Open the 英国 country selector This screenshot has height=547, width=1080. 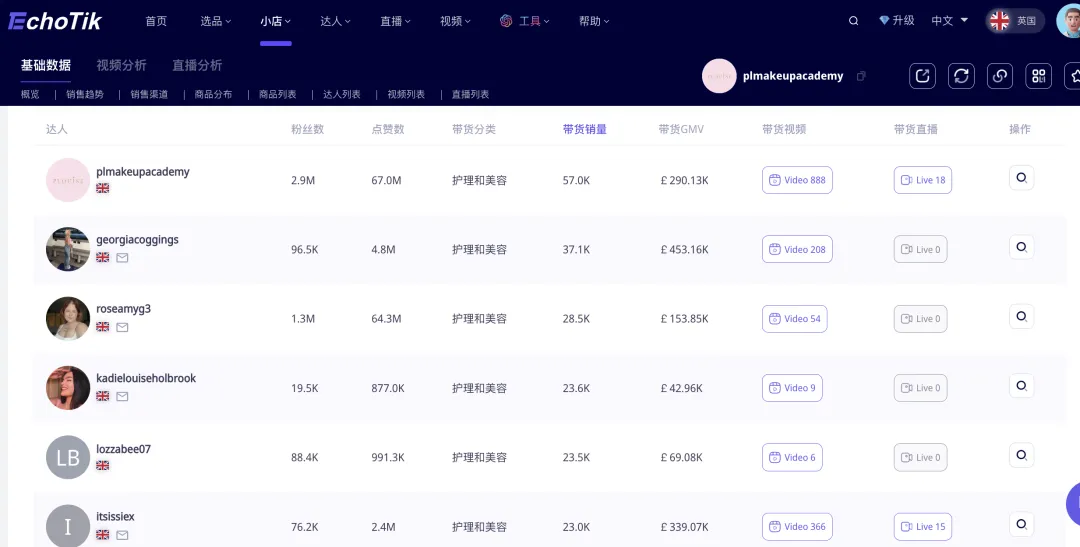pos(1014,21)
